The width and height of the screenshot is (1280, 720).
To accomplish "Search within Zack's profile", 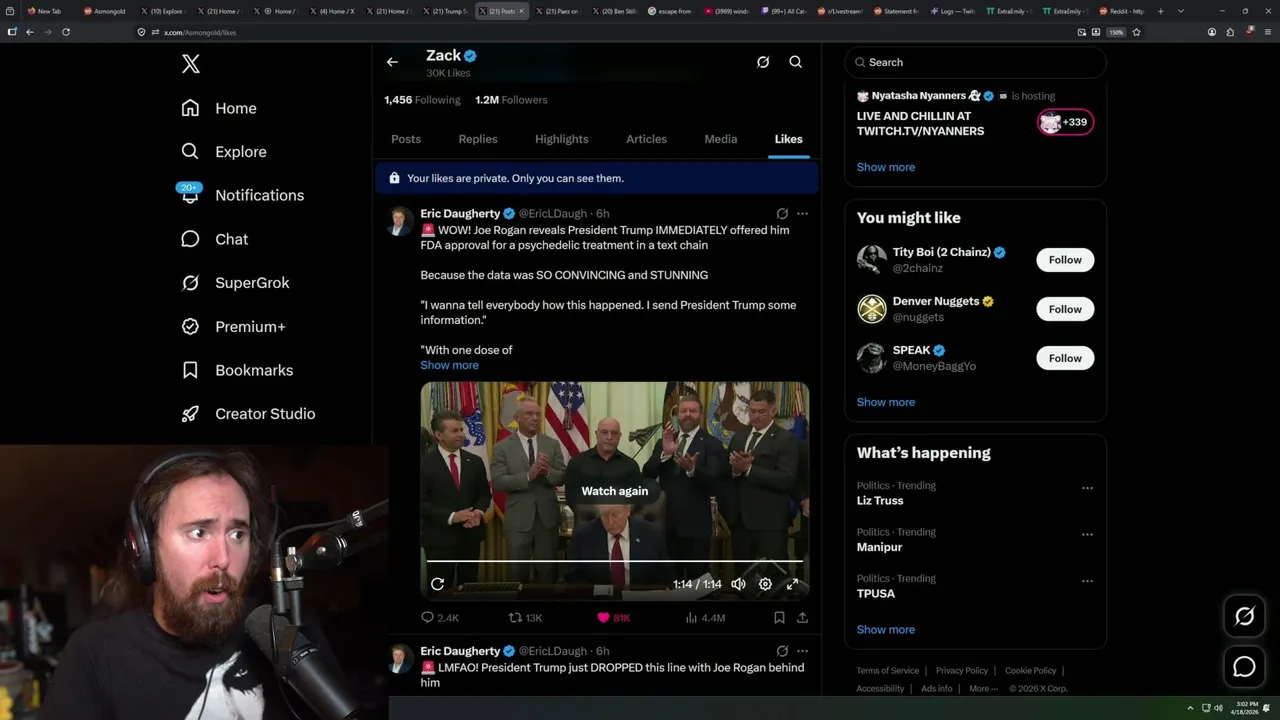I will click(796, 62).
